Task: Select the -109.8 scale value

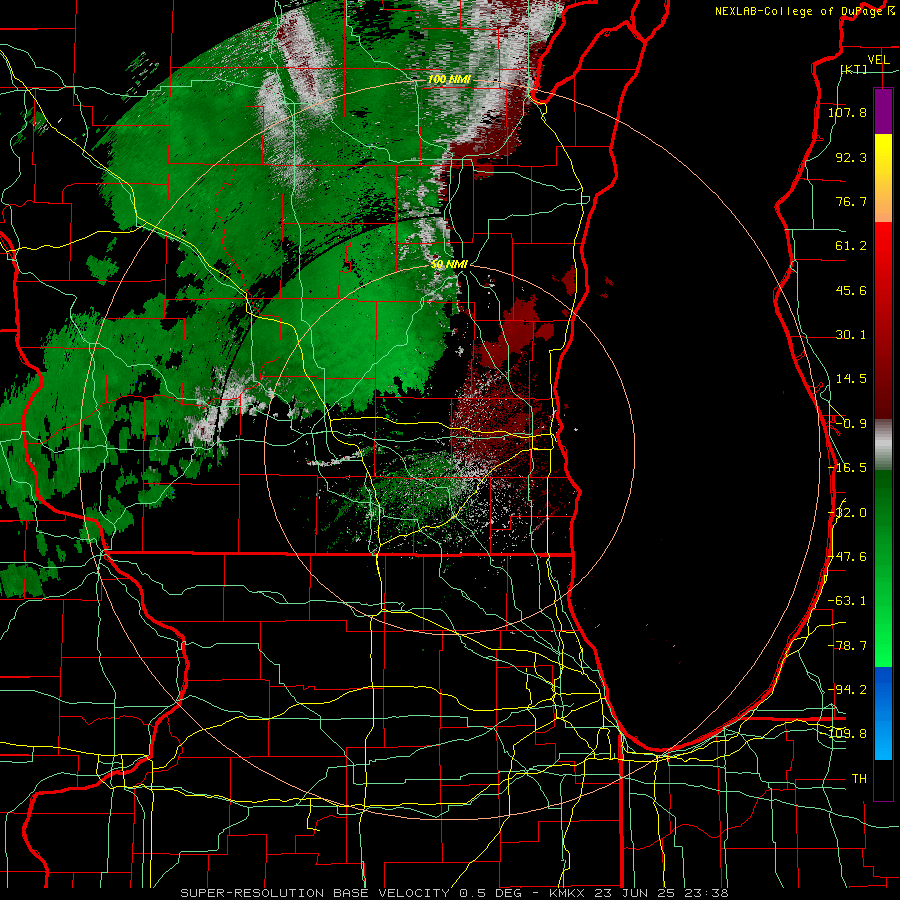Action: coord(849,734)
